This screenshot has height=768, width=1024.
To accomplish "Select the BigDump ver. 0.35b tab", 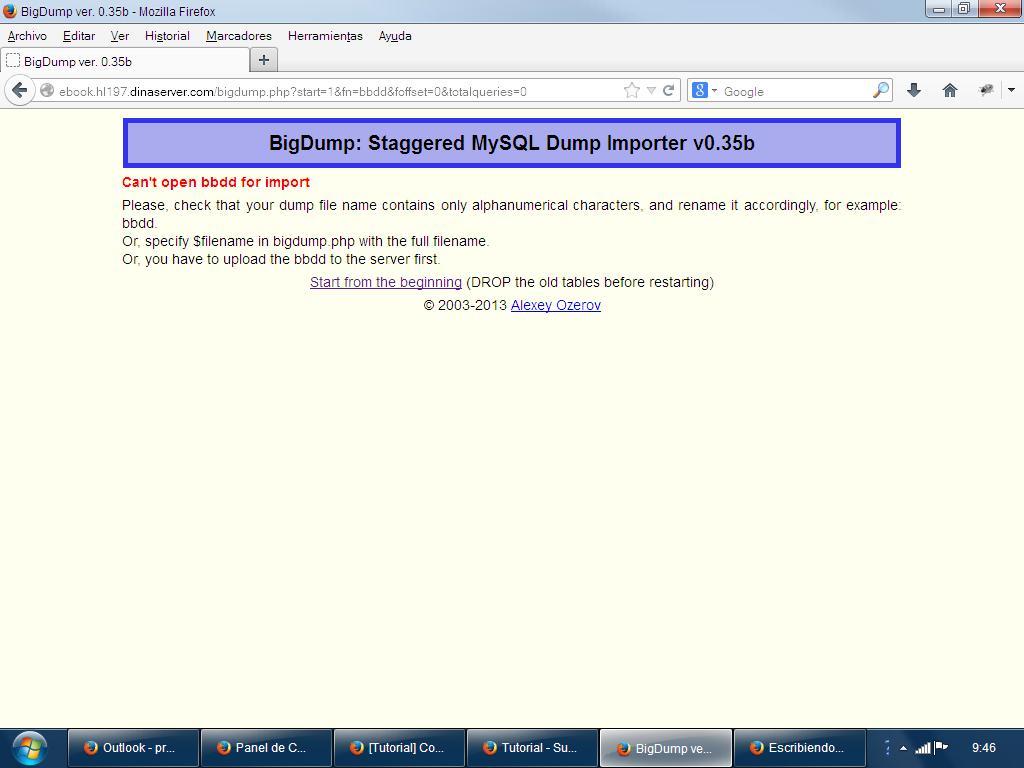I will click(125, 61).
